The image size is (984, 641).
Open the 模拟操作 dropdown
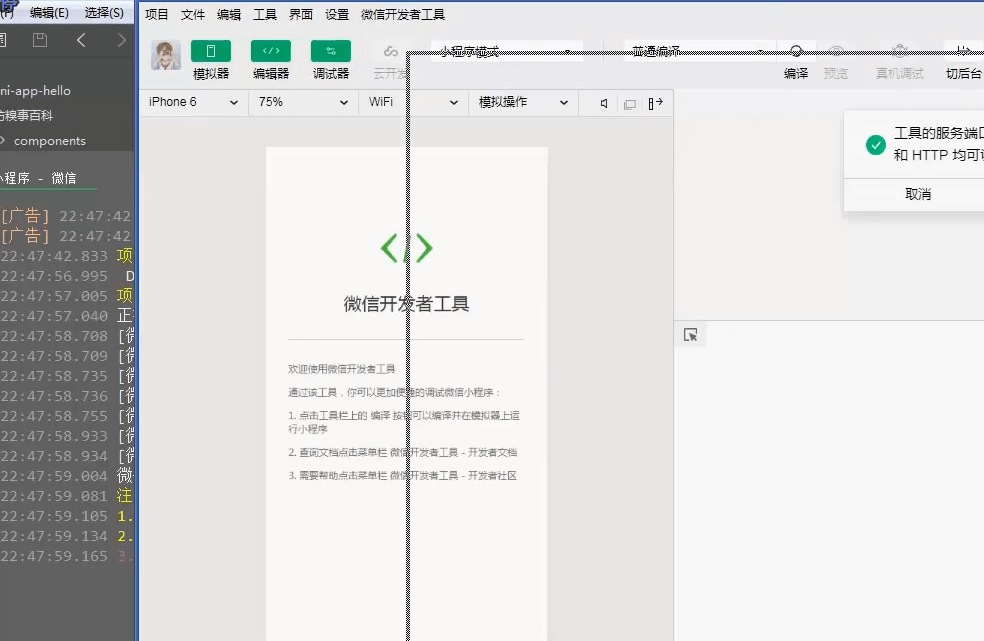523,102
